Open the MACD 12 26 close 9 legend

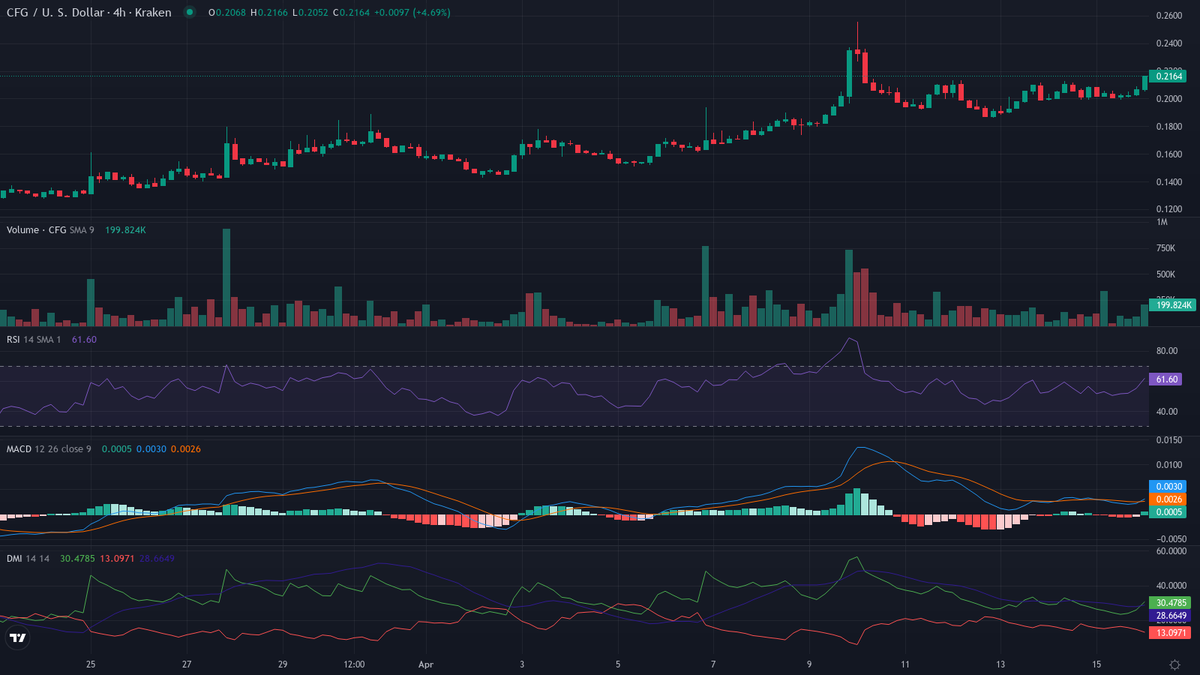[49, 448]
